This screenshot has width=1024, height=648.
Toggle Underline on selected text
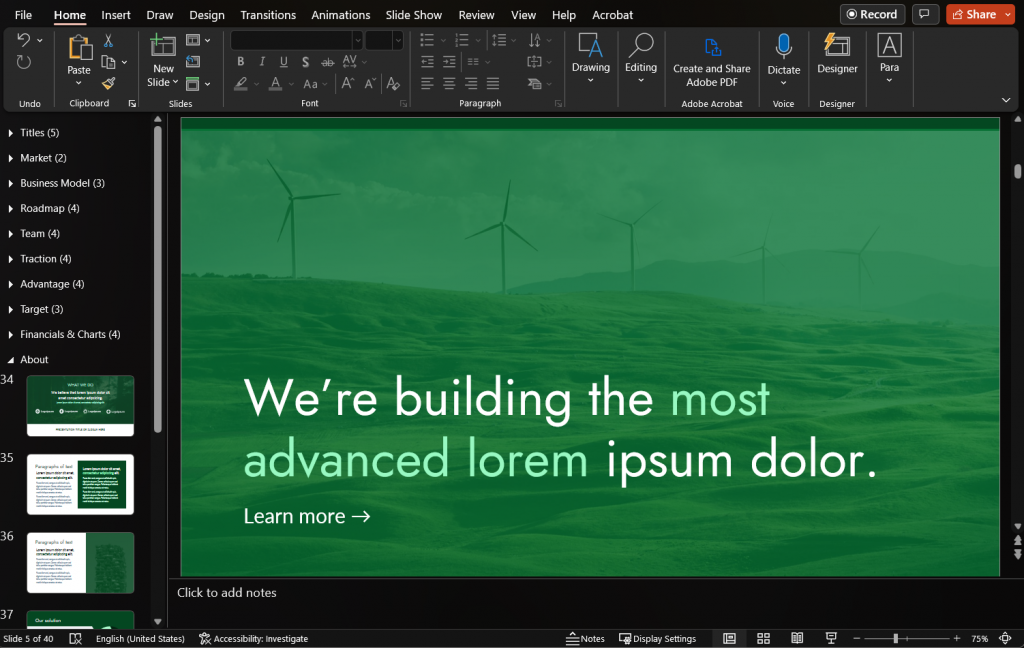click(284, 61)
